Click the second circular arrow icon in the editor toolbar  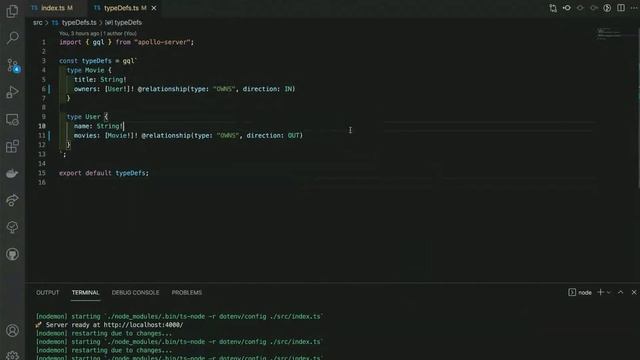coord(593,8)
